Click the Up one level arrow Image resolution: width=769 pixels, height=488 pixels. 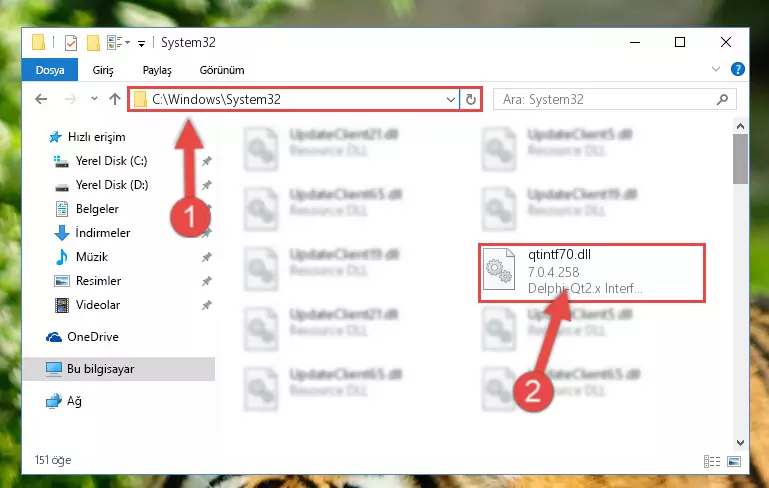coord(115,100)
